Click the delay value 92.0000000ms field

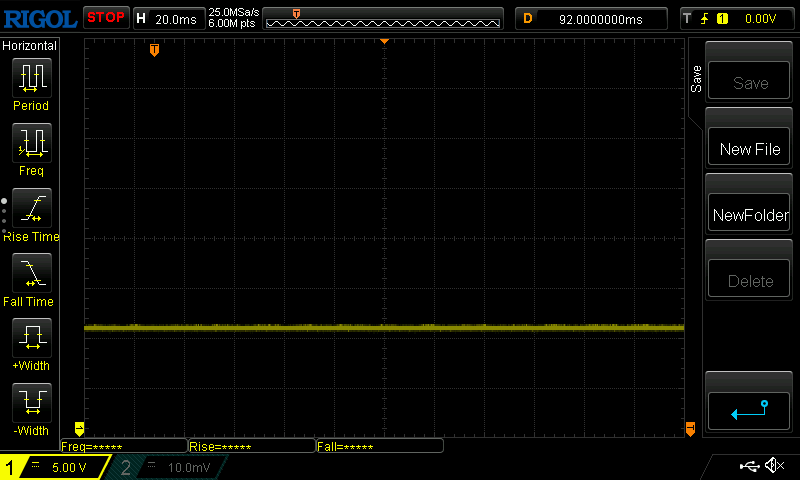click(591, 19)
